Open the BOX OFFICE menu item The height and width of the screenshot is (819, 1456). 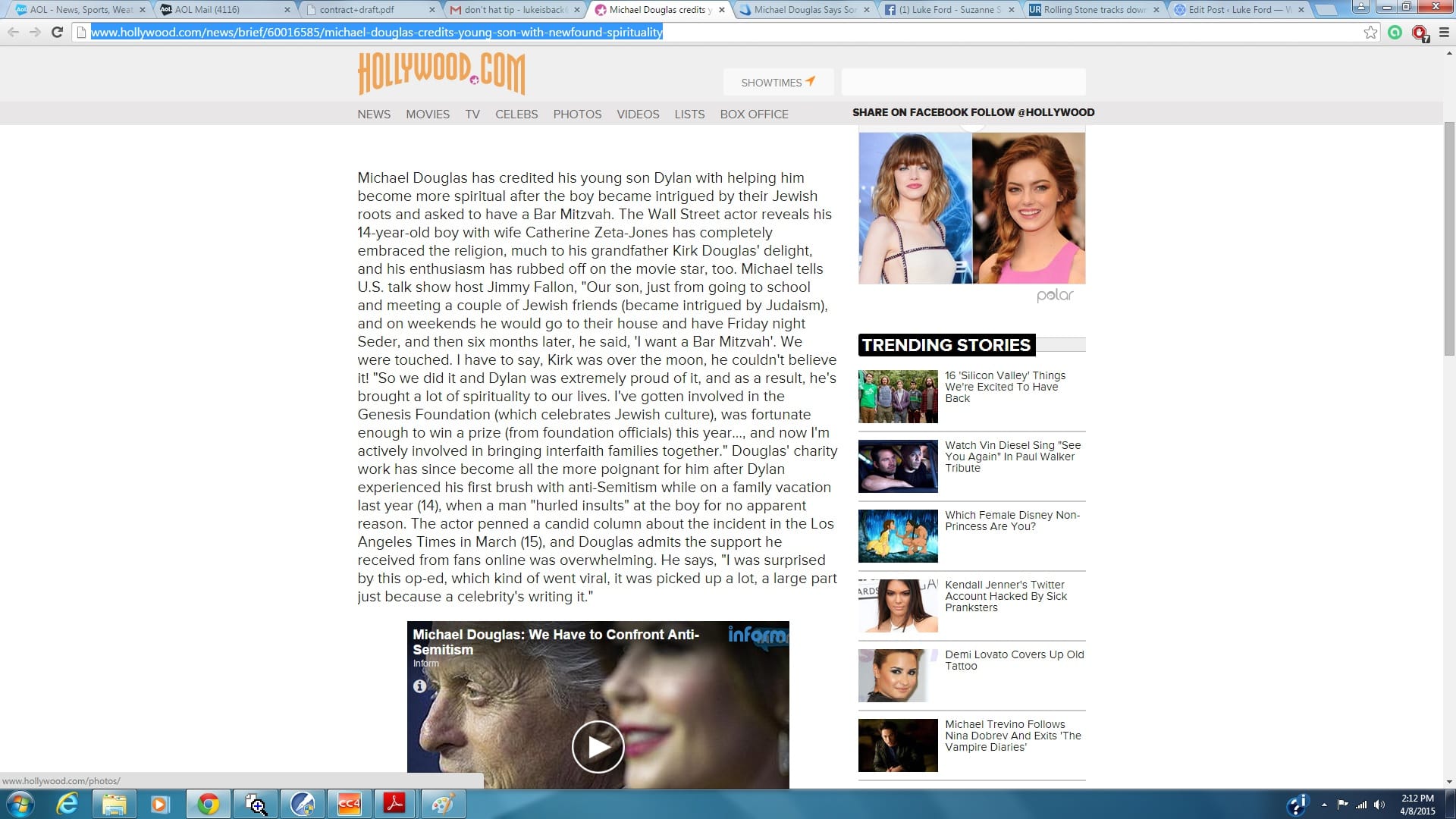point(754,115)
